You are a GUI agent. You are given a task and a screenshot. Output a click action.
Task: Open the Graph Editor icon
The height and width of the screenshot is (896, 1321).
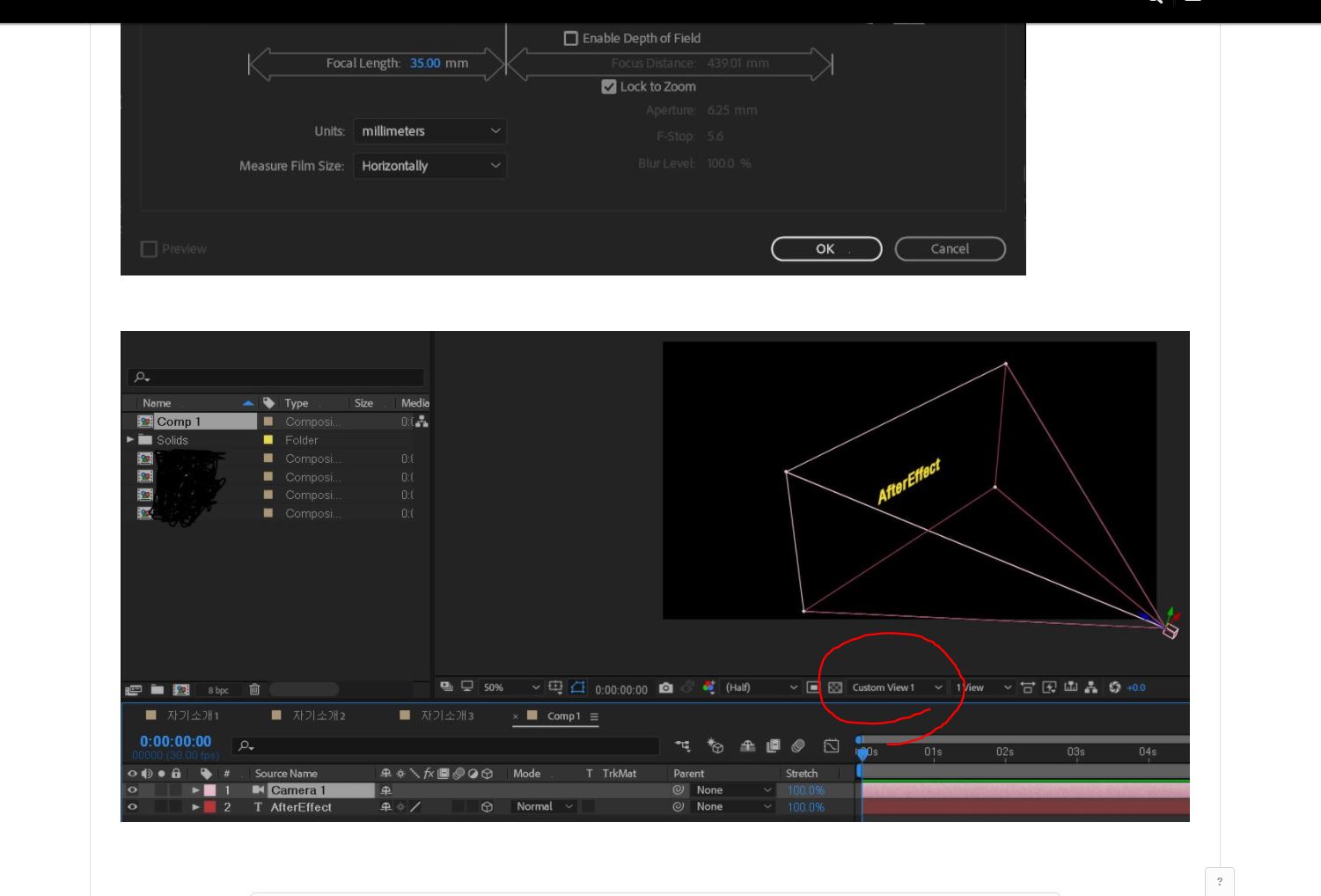[831, 746]
